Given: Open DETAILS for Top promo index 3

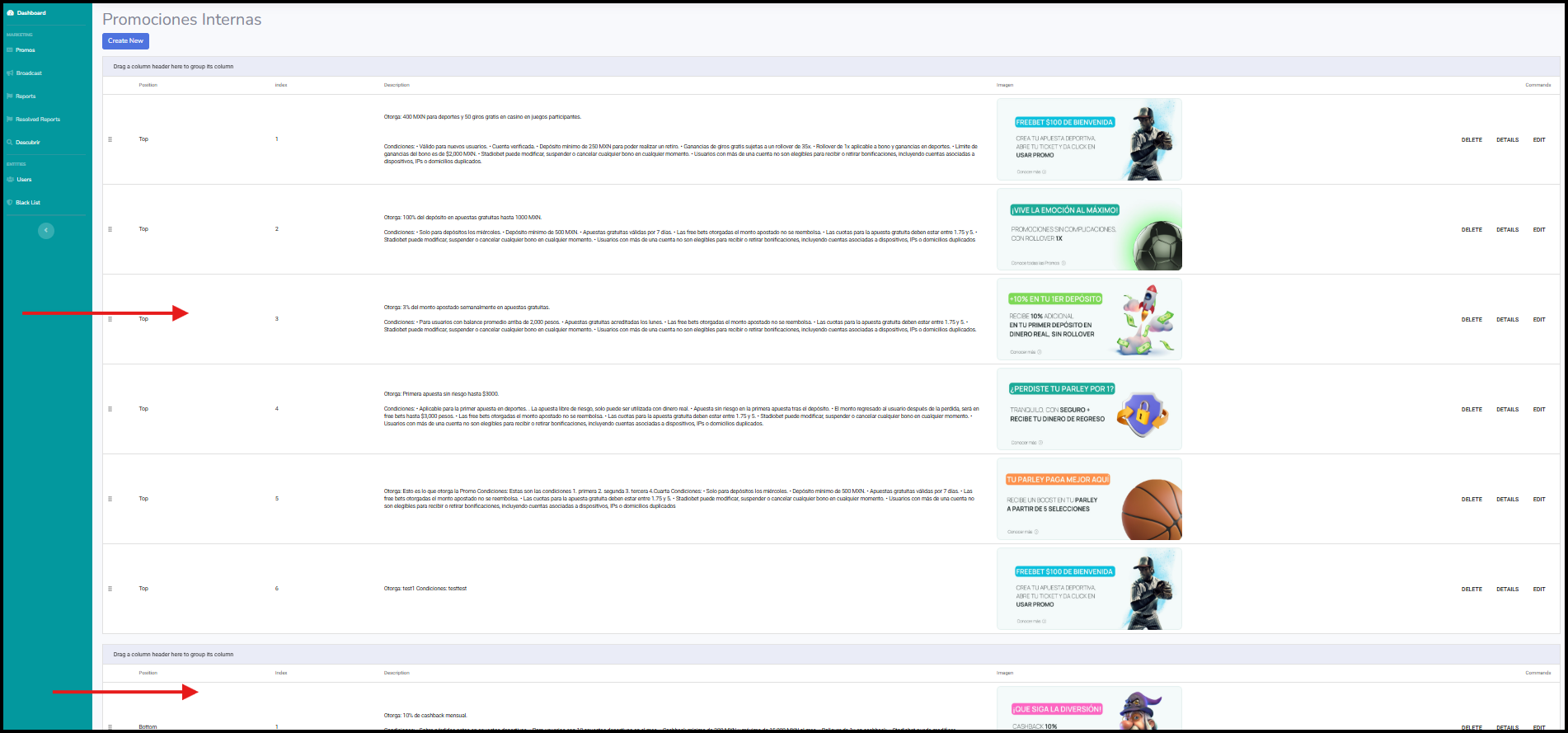Looking at the screenshot, I should tap(1507, 320).
